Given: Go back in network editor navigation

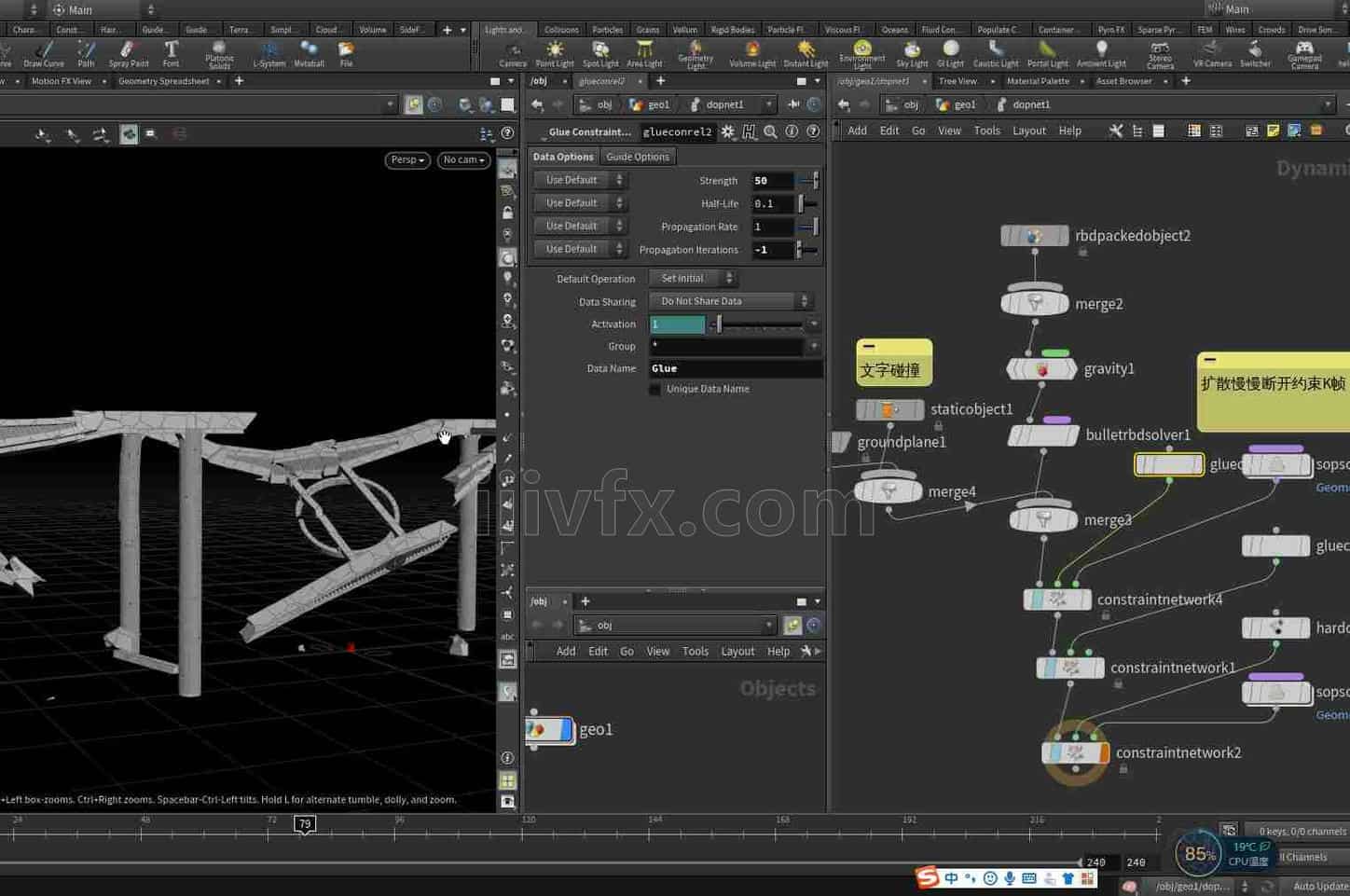Looking at the screenshot, I should [844, 104].
